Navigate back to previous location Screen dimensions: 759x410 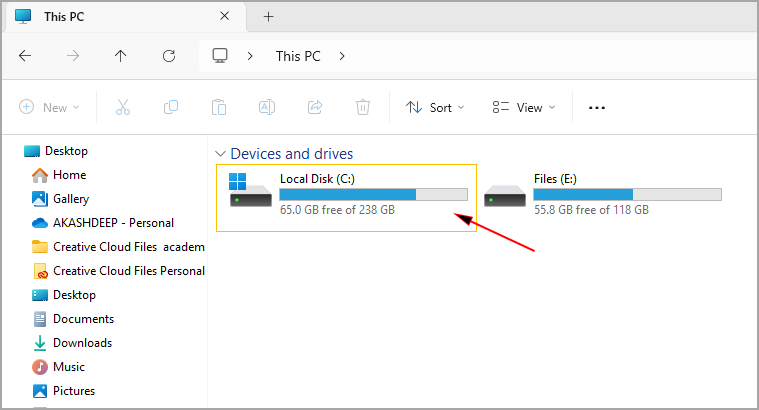pyautogui.click(x=25, y=56)
